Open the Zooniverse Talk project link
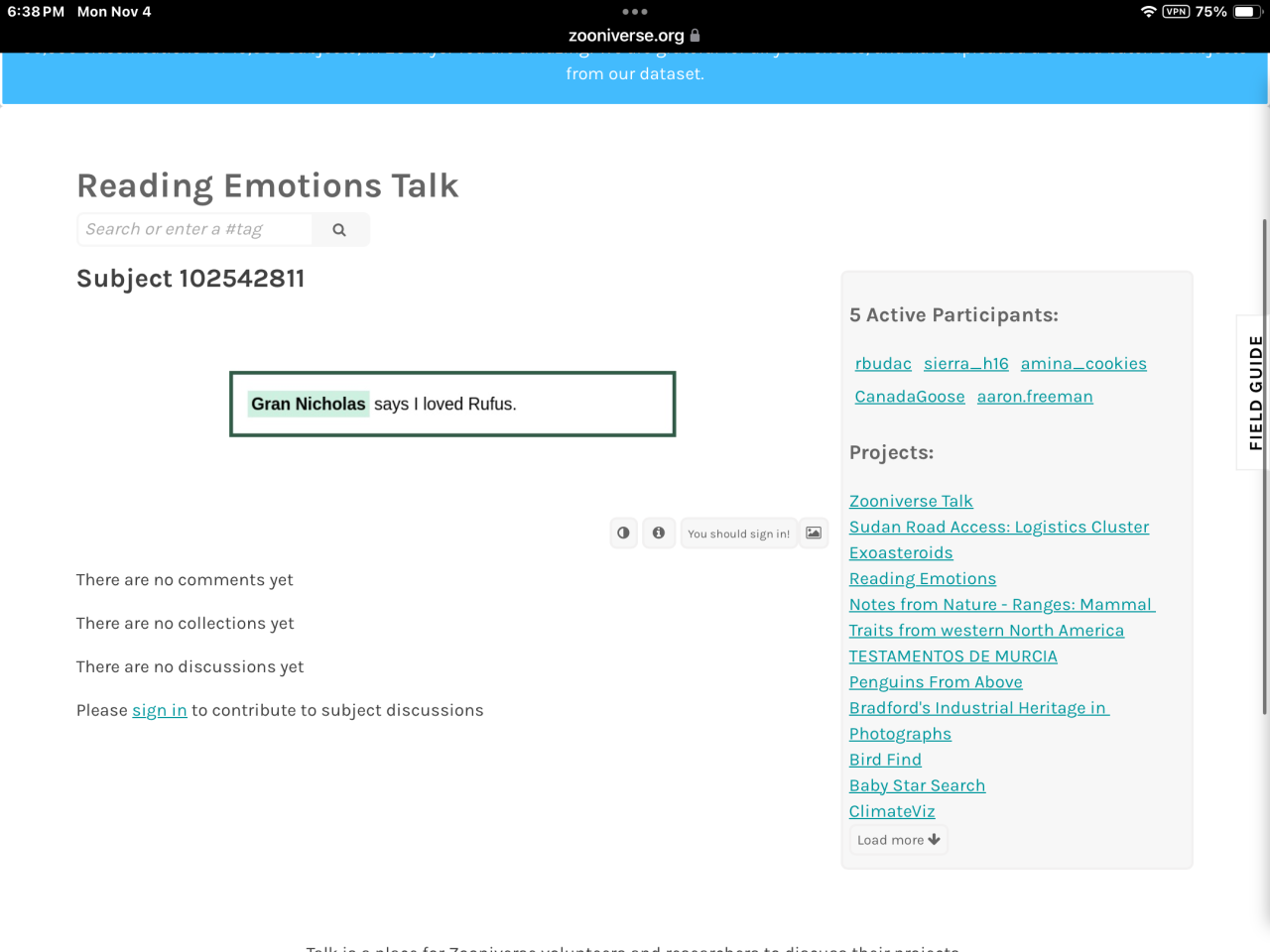 coord(911,502)
